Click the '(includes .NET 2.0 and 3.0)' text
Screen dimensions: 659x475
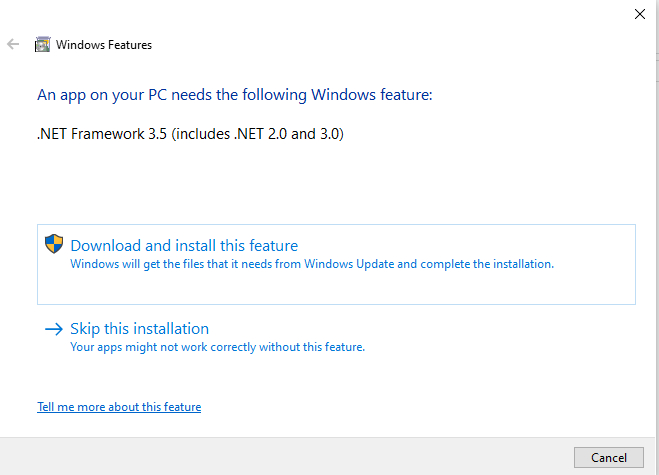click(x=259, y=133)
